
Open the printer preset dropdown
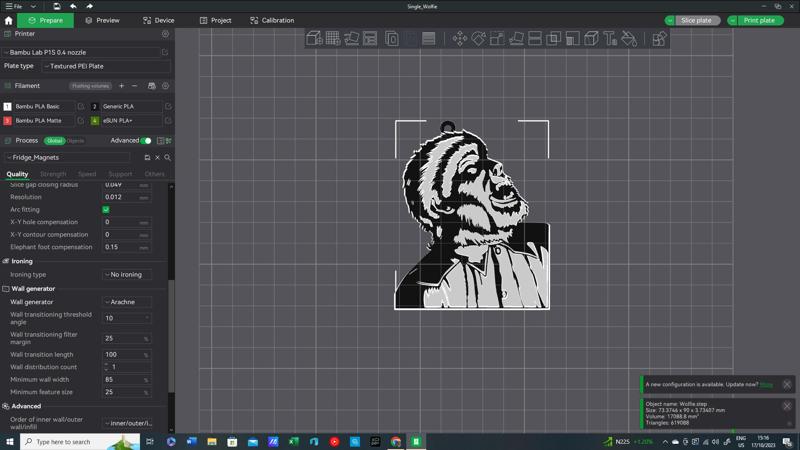click(x=82, y=52)
